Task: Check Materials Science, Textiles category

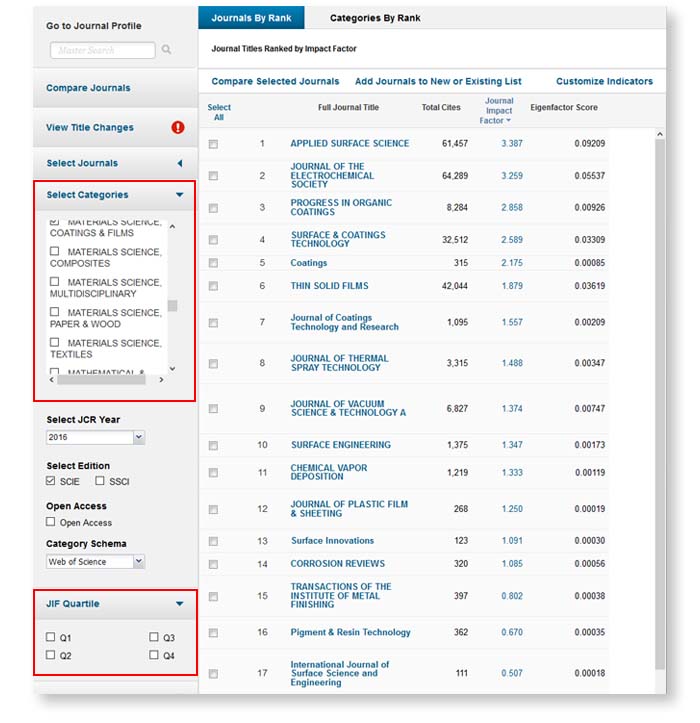Action: 54,342
